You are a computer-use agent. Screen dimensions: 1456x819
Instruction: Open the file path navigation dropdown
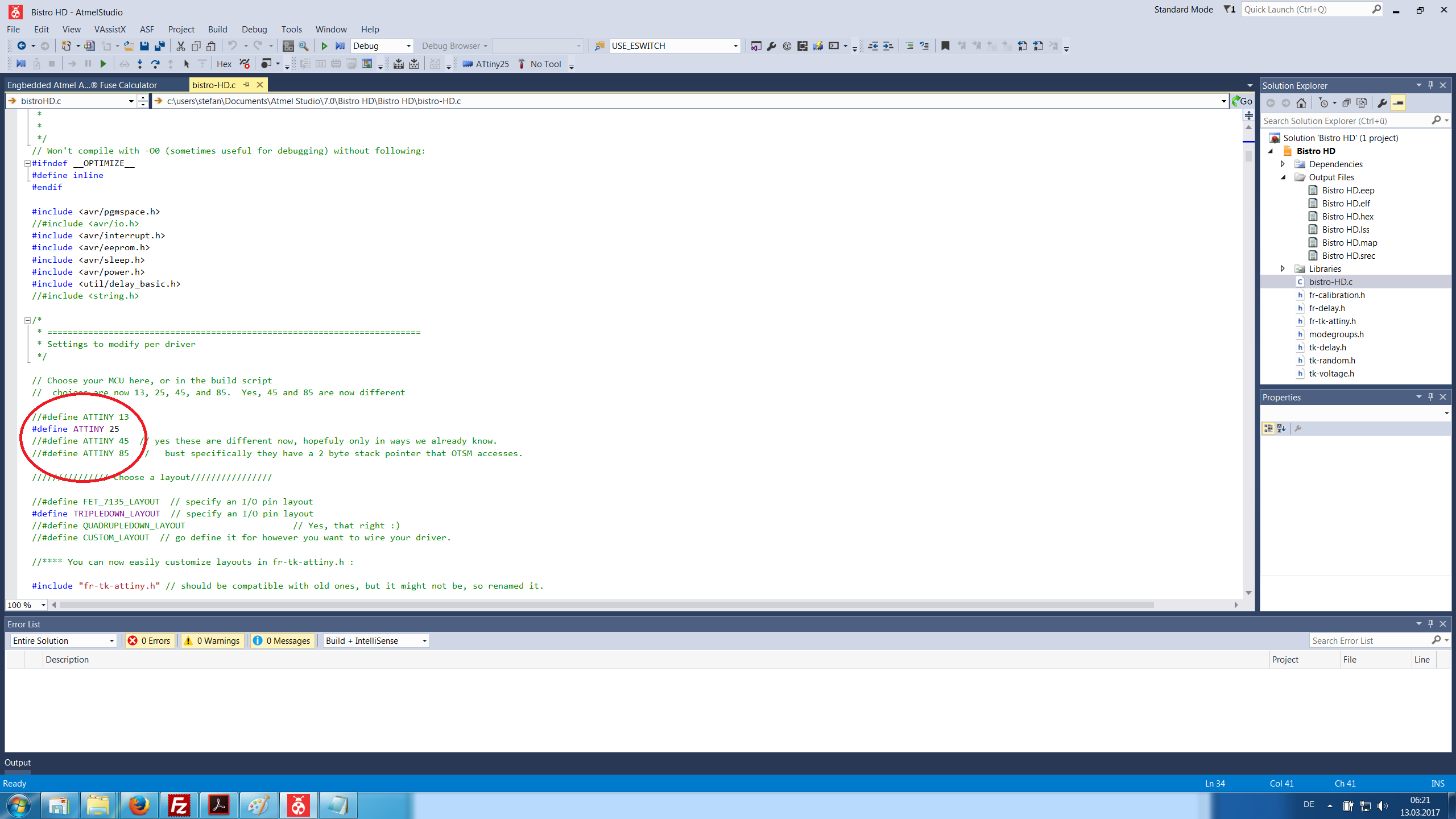pos(1223,101)
